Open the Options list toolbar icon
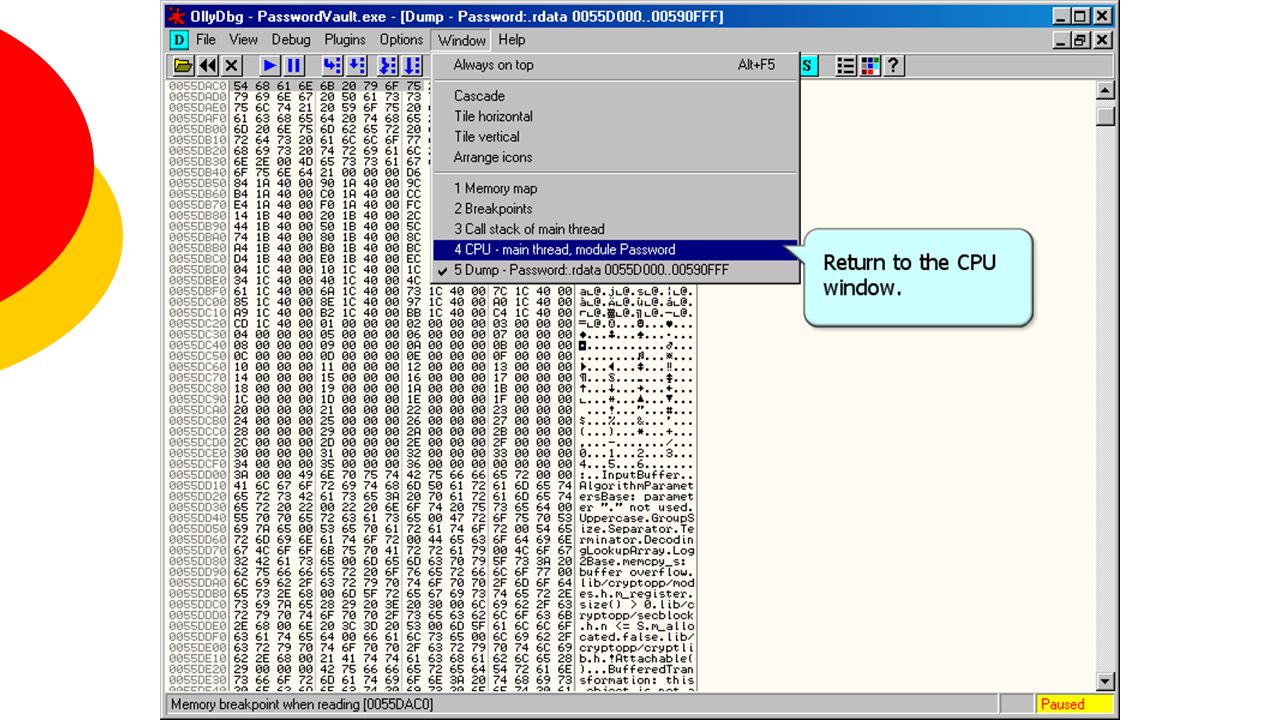This screenshot has width=1280, height=720. click(846, 66)
